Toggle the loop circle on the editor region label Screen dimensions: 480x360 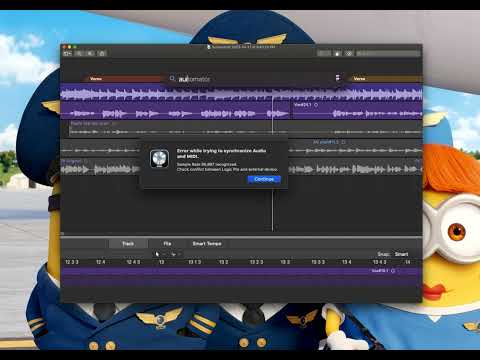click(x=393, y=271)
